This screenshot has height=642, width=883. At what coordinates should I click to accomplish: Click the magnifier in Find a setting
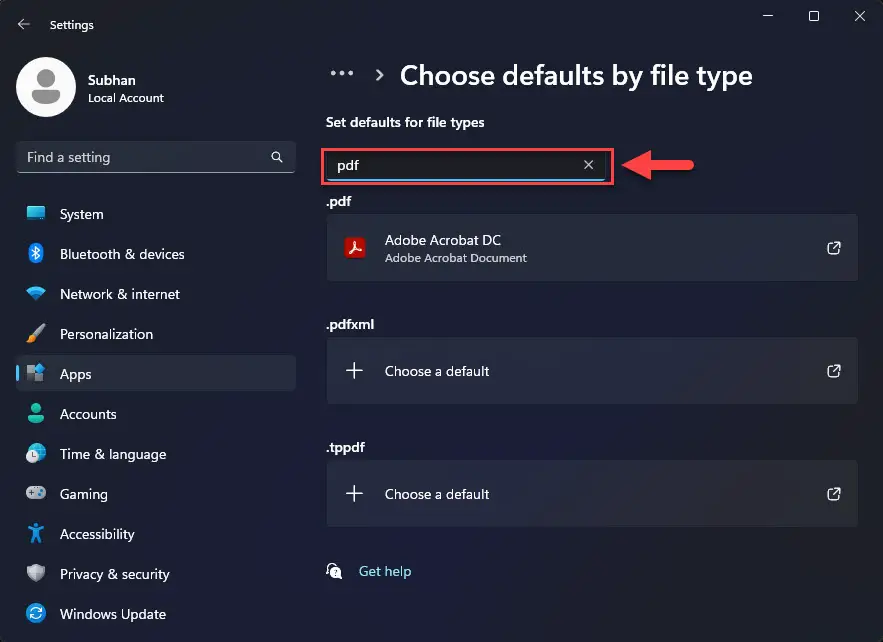[x=277, y=157]
